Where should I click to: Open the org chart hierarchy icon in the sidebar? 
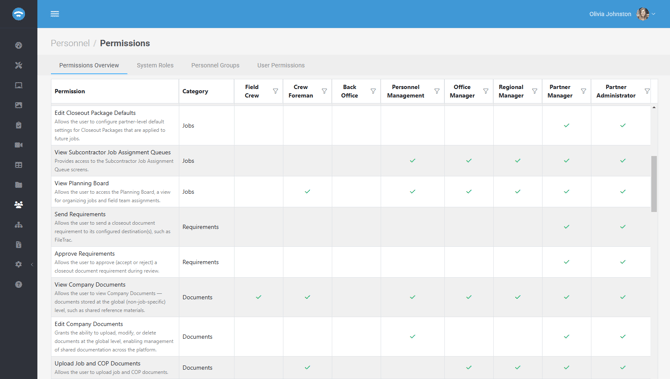pyautogui.click(x=18, y=225)
